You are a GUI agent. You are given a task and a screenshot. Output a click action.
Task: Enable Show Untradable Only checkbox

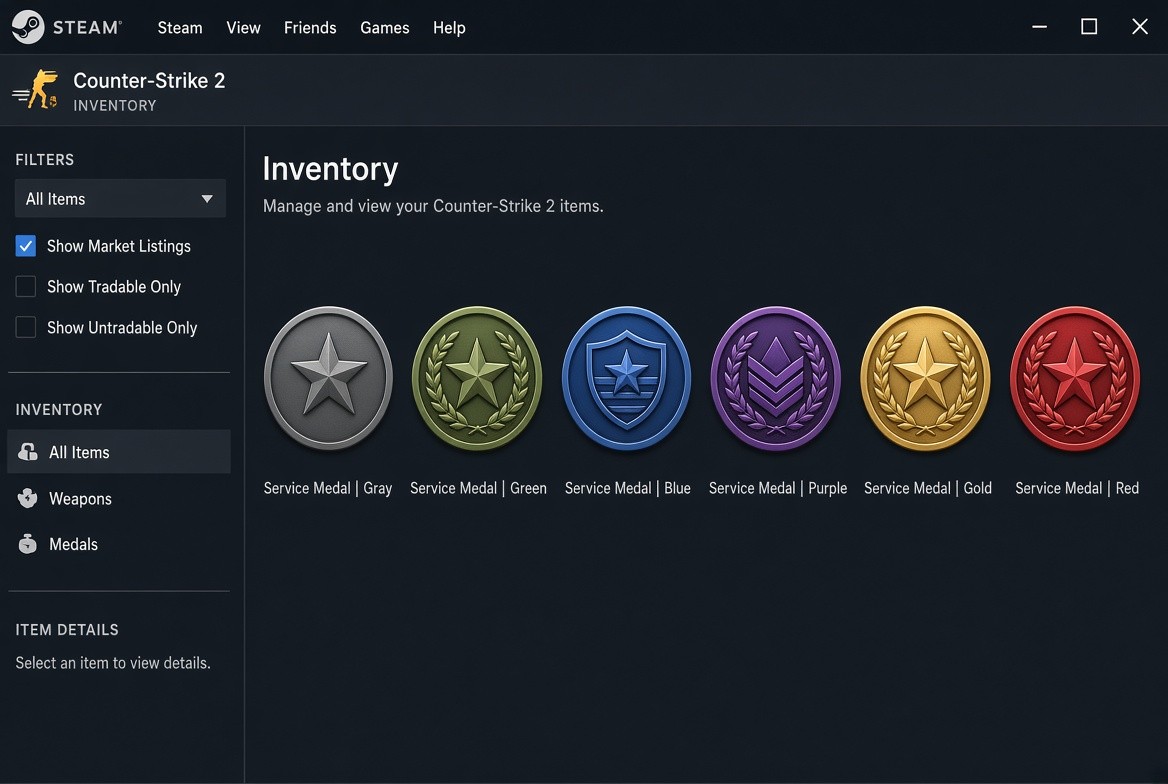pos(25,327)
